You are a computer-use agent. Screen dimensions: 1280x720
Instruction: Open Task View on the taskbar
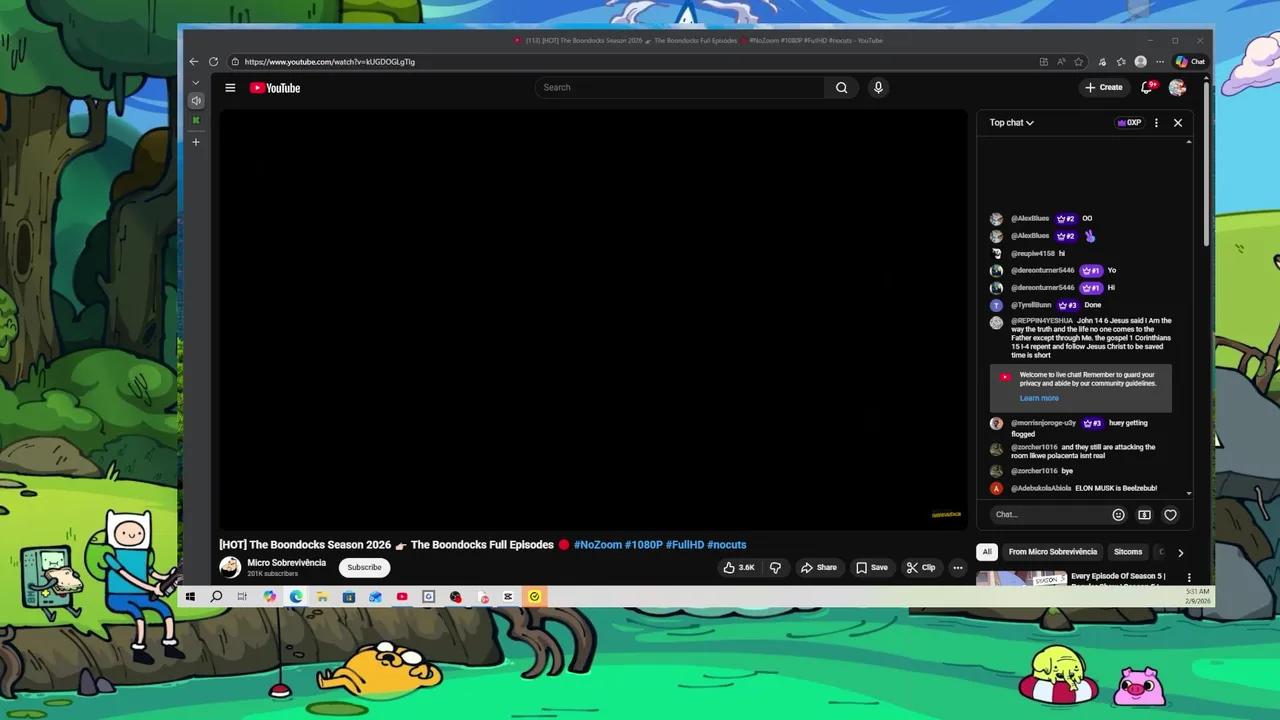pyautogui.click(x=242, y=597)
